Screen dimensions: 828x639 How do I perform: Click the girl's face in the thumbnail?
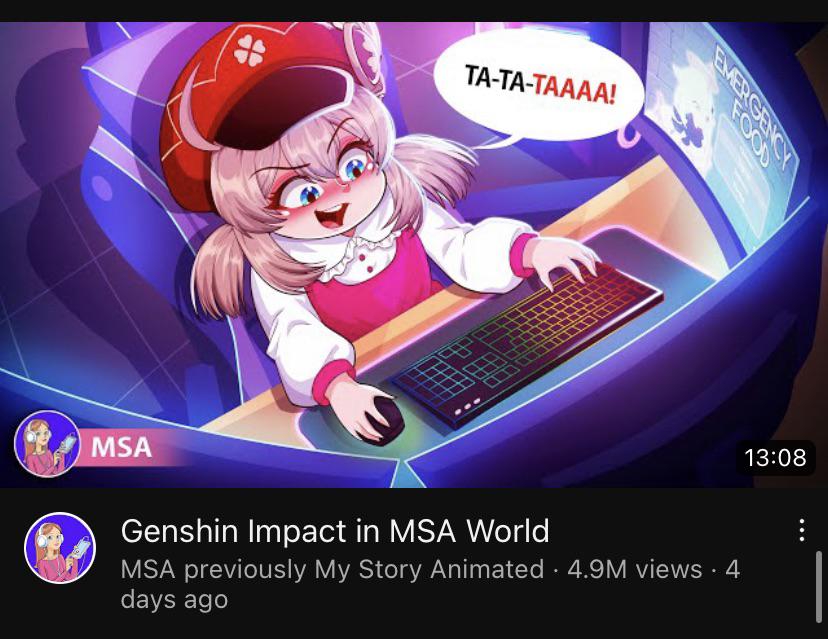coord(327,193)
